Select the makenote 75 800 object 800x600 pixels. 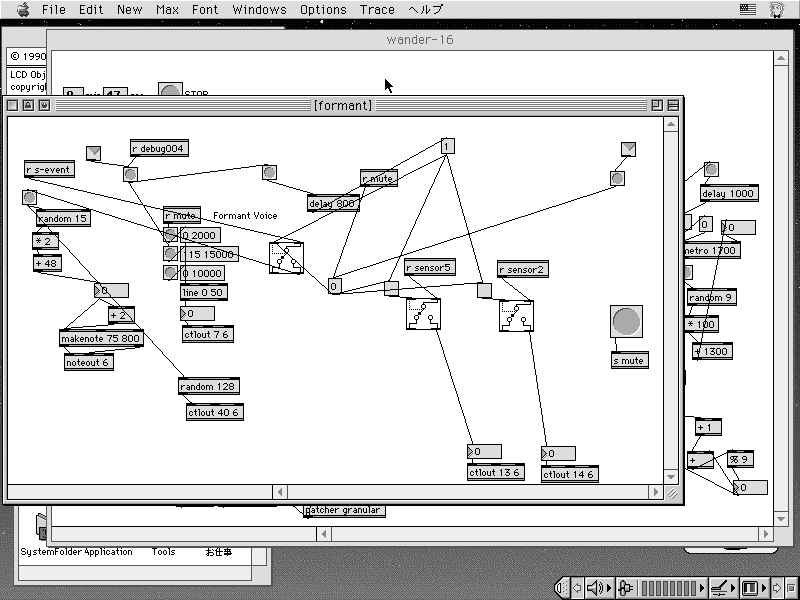click(101, 338)
